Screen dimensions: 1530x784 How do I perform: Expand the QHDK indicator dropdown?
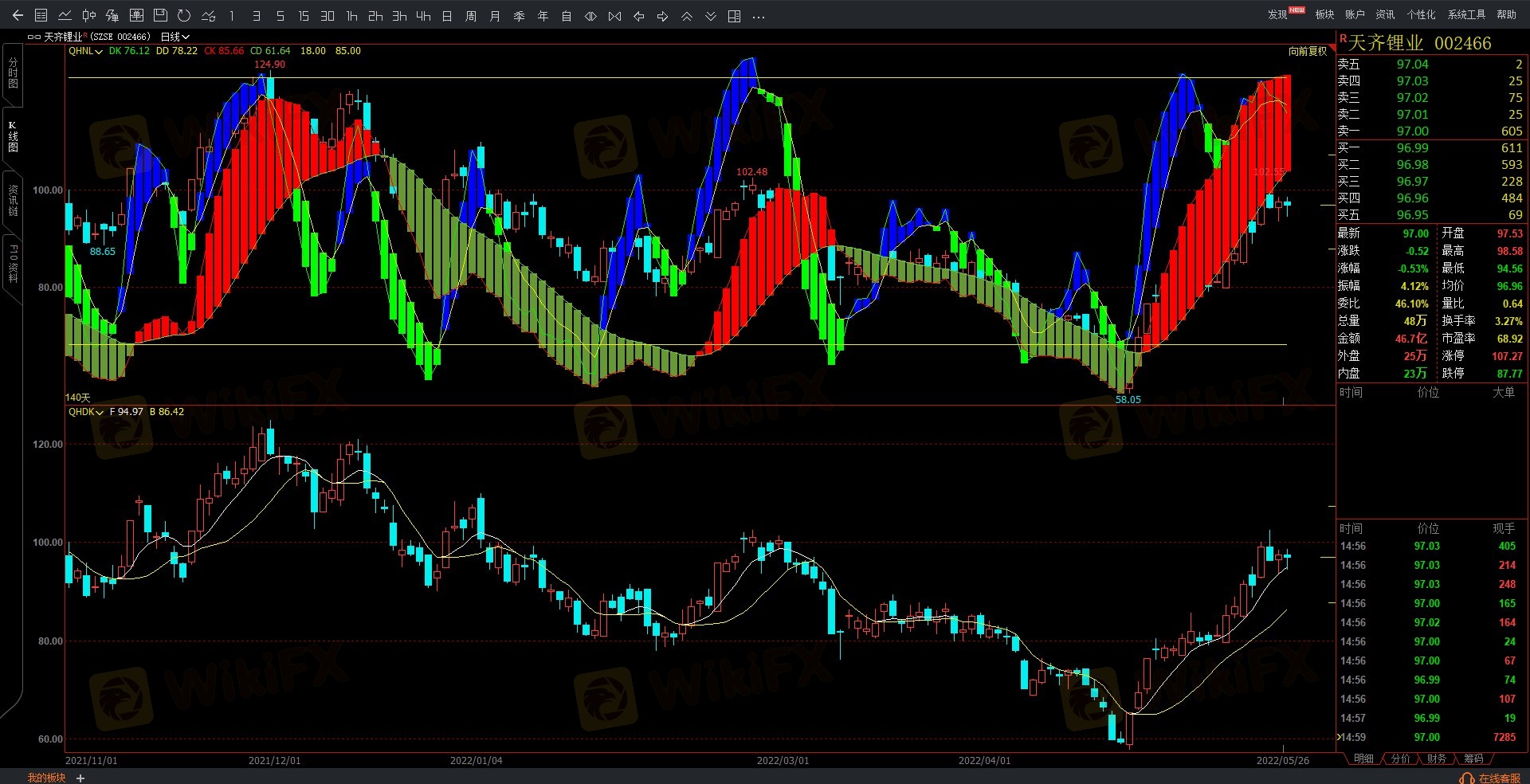point(86,412)
